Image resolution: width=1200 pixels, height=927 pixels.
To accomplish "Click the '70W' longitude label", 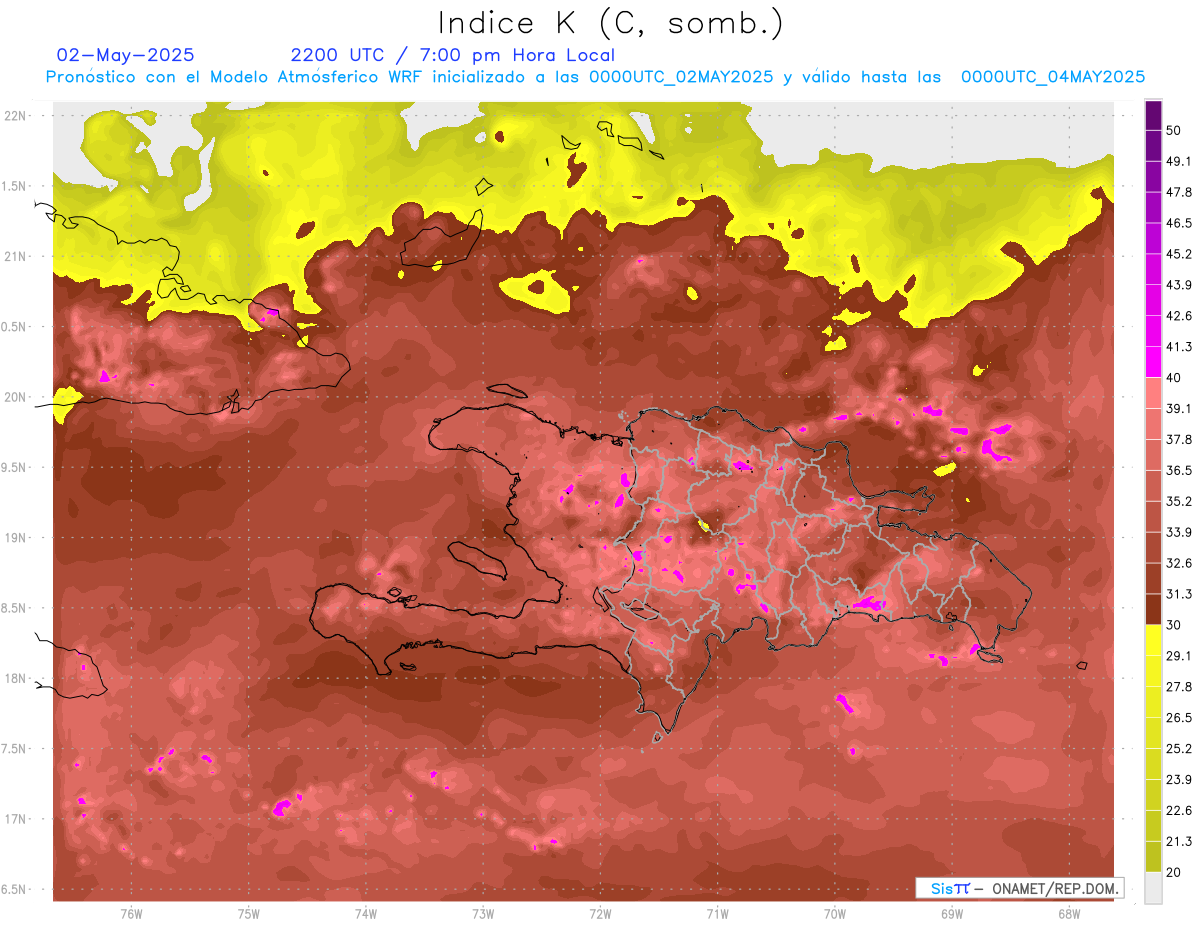I will click(835, 913).
